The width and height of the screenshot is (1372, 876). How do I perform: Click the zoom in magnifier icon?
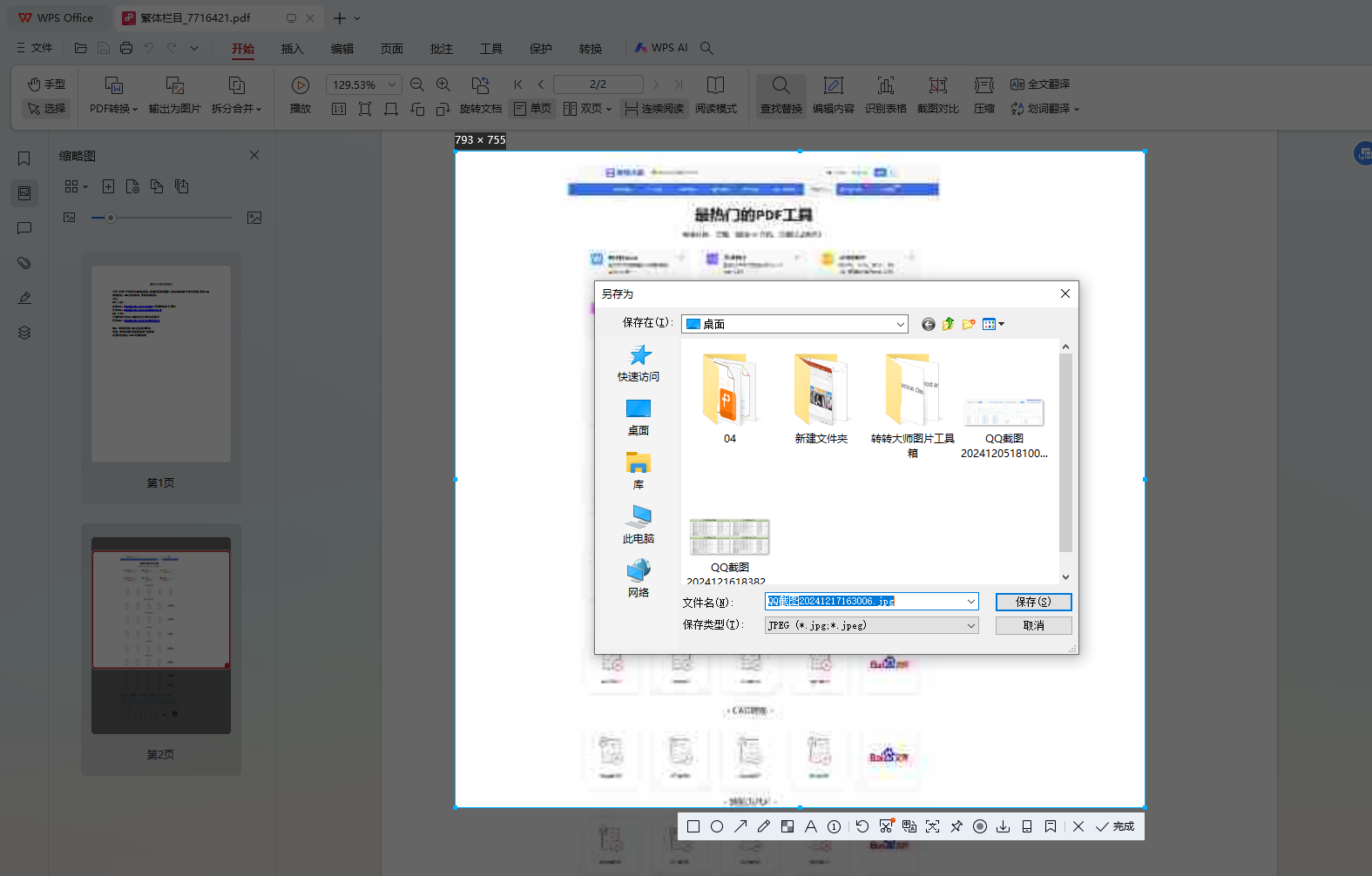point(443,84)
